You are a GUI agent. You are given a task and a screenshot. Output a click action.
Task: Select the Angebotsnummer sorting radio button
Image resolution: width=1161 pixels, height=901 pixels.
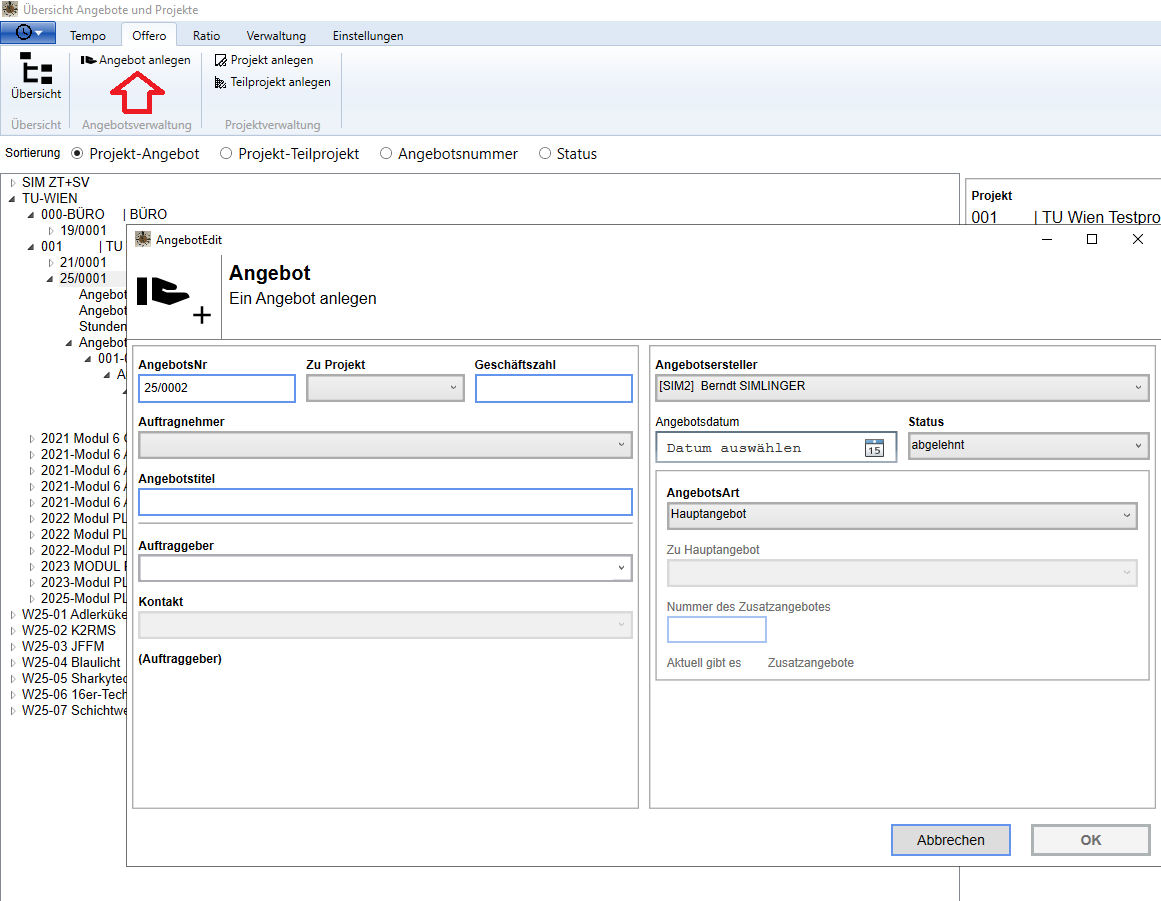pyautogui.click(x=386, y=154)
